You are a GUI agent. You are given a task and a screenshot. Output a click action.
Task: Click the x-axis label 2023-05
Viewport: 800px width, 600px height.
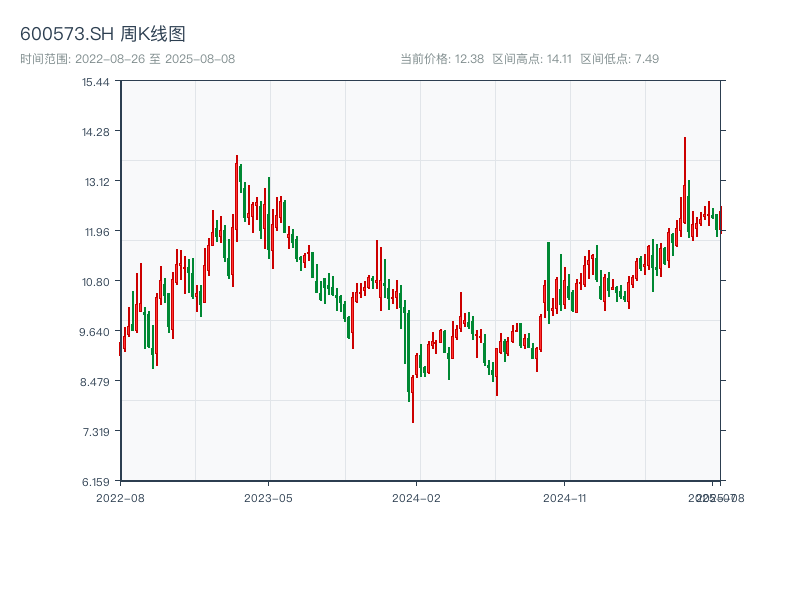pyautogui.click(x=268, y=498)
